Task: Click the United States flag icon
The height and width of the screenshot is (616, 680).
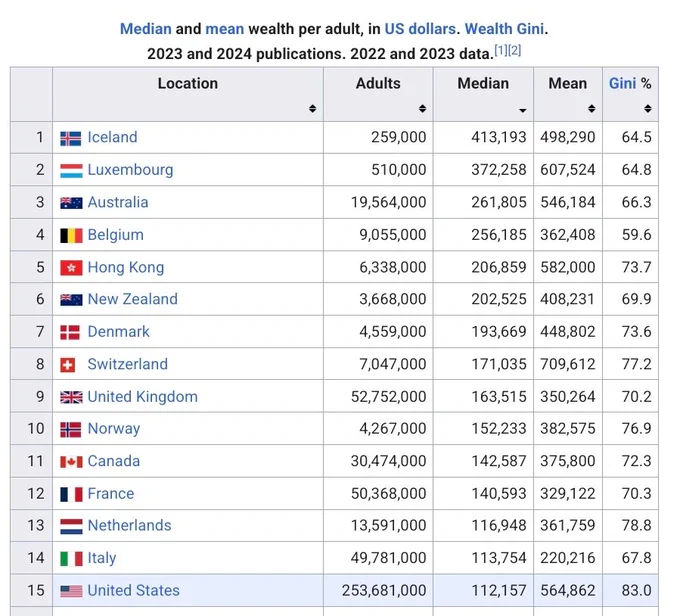Action: 71,591
